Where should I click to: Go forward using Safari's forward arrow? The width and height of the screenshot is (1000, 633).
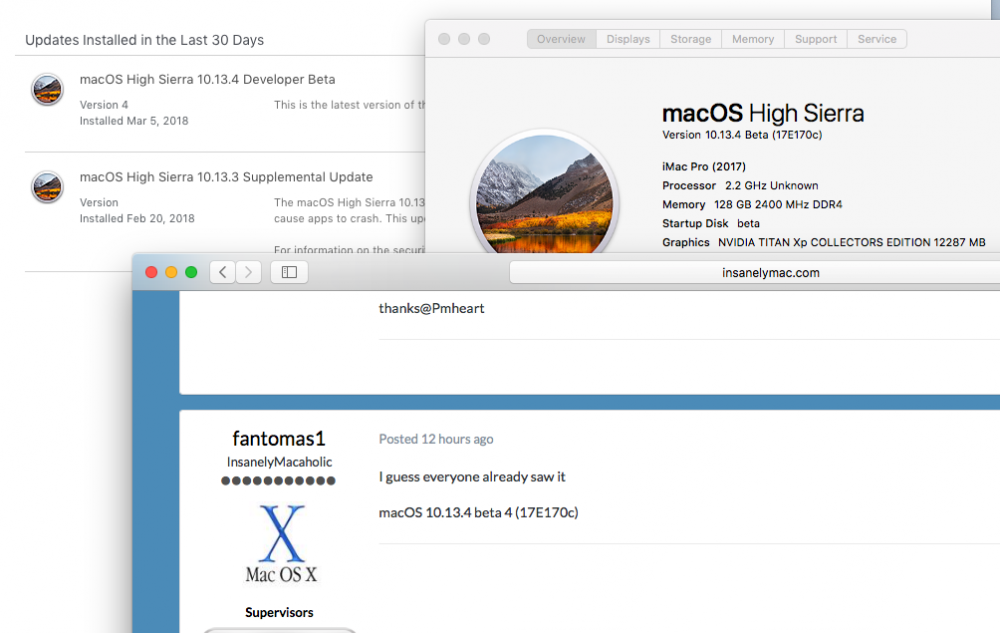(x=249, y=272)
